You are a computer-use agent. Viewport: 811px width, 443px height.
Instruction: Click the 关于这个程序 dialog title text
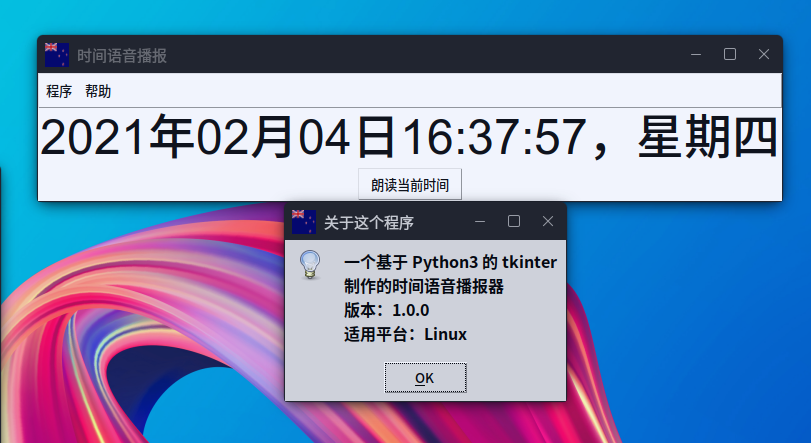[x=369, y=223]
